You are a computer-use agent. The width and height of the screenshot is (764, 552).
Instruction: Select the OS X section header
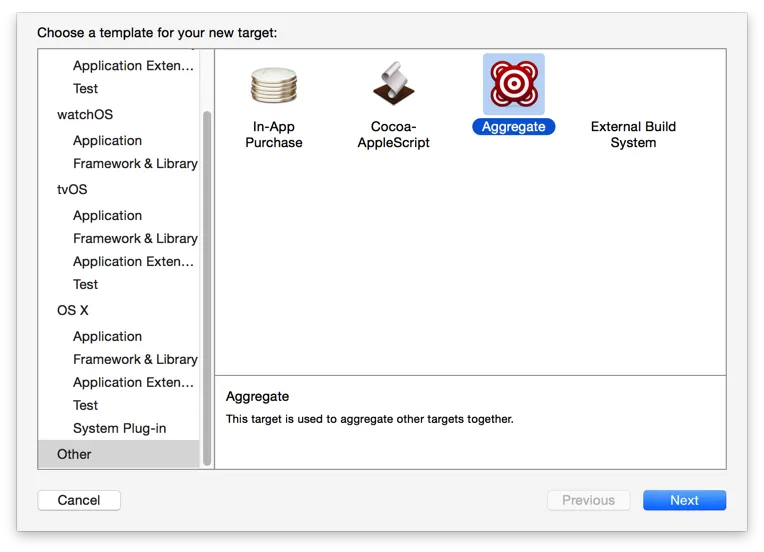tap(73, 310)
